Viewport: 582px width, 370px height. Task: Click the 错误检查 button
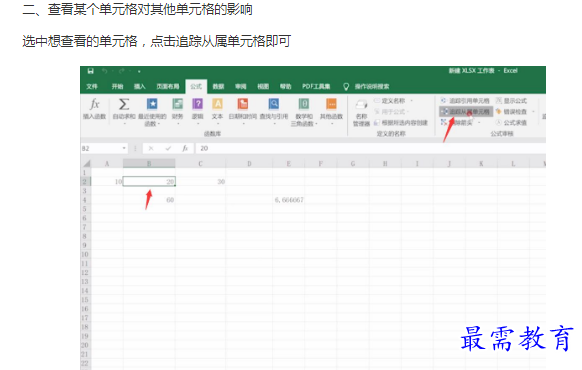tap(511, 112)
